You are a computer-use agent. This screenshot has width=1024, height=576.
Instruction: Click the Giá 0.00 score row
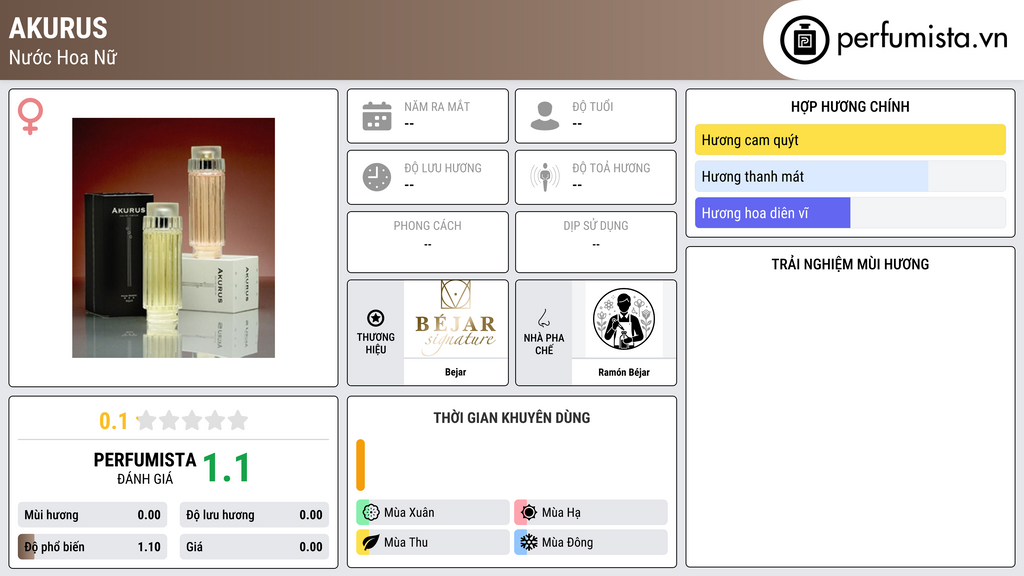click(x=254, y=547)
